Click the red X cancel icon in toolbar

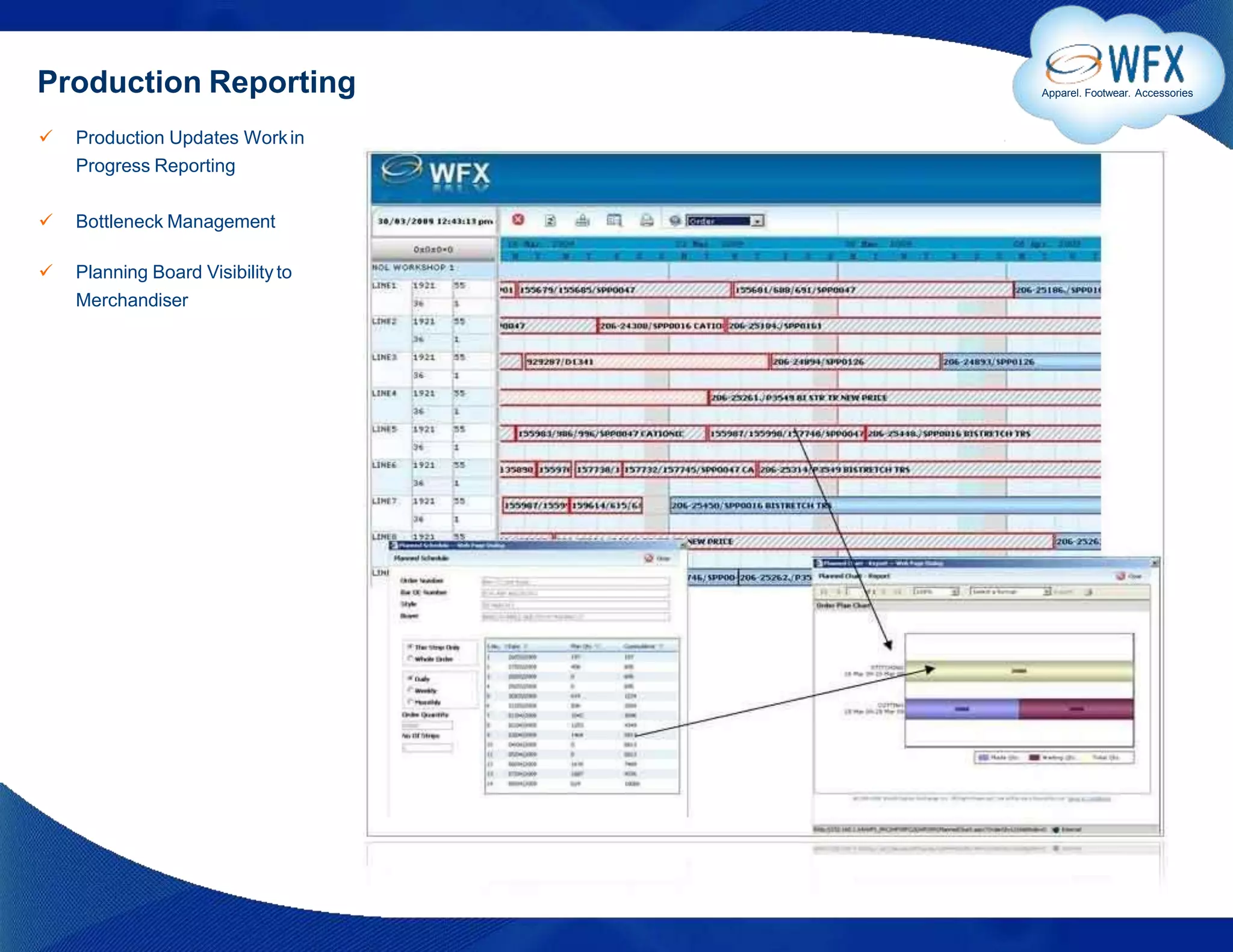518,220
